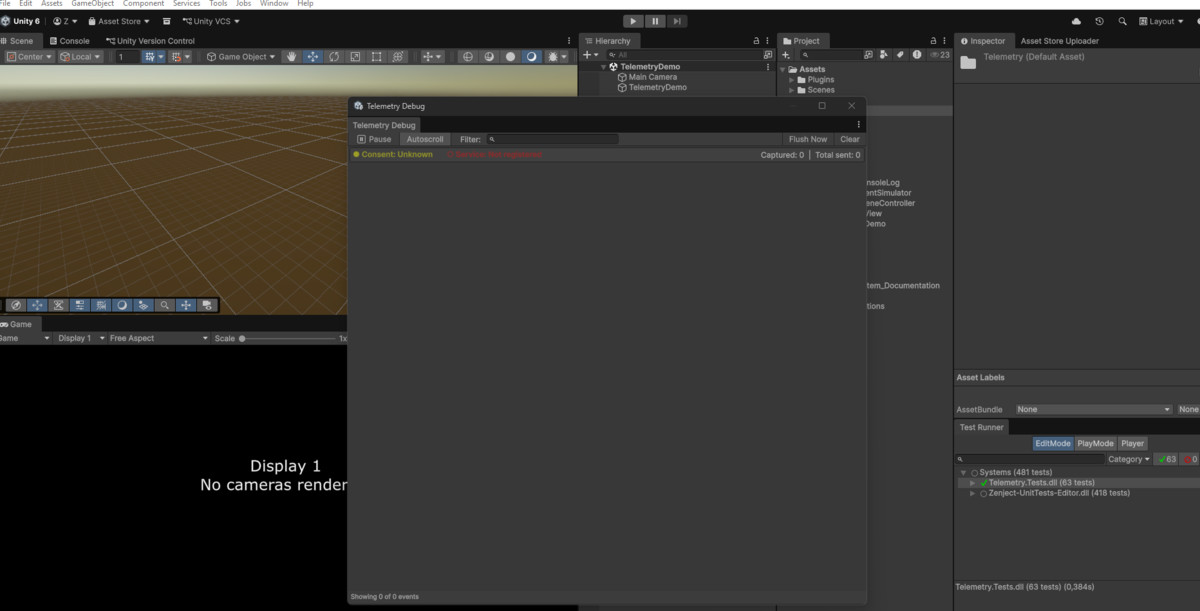Select the Scale tool
The width and height of the screenshot is (1200, 611).
tap(355, 57)
